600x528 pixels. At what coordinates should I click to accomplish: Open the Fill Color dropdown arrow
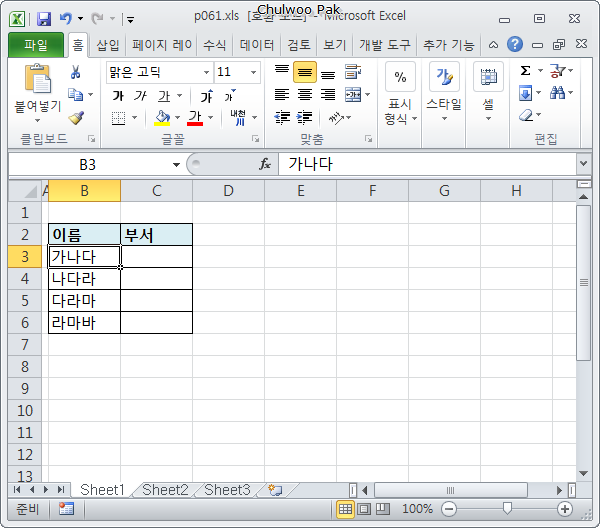[x=177, y=117]
